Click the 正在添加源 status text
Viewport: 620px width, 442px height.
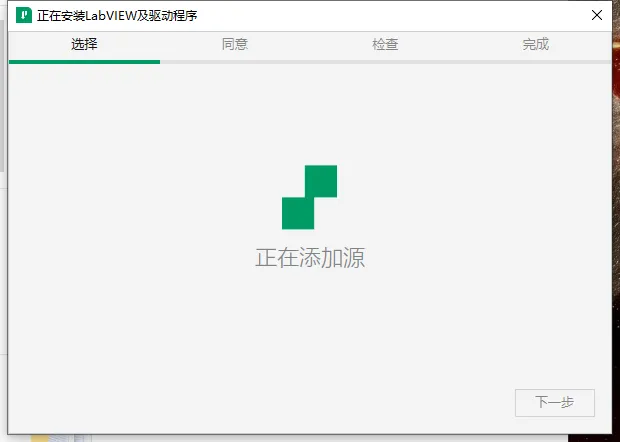(310, 258)
